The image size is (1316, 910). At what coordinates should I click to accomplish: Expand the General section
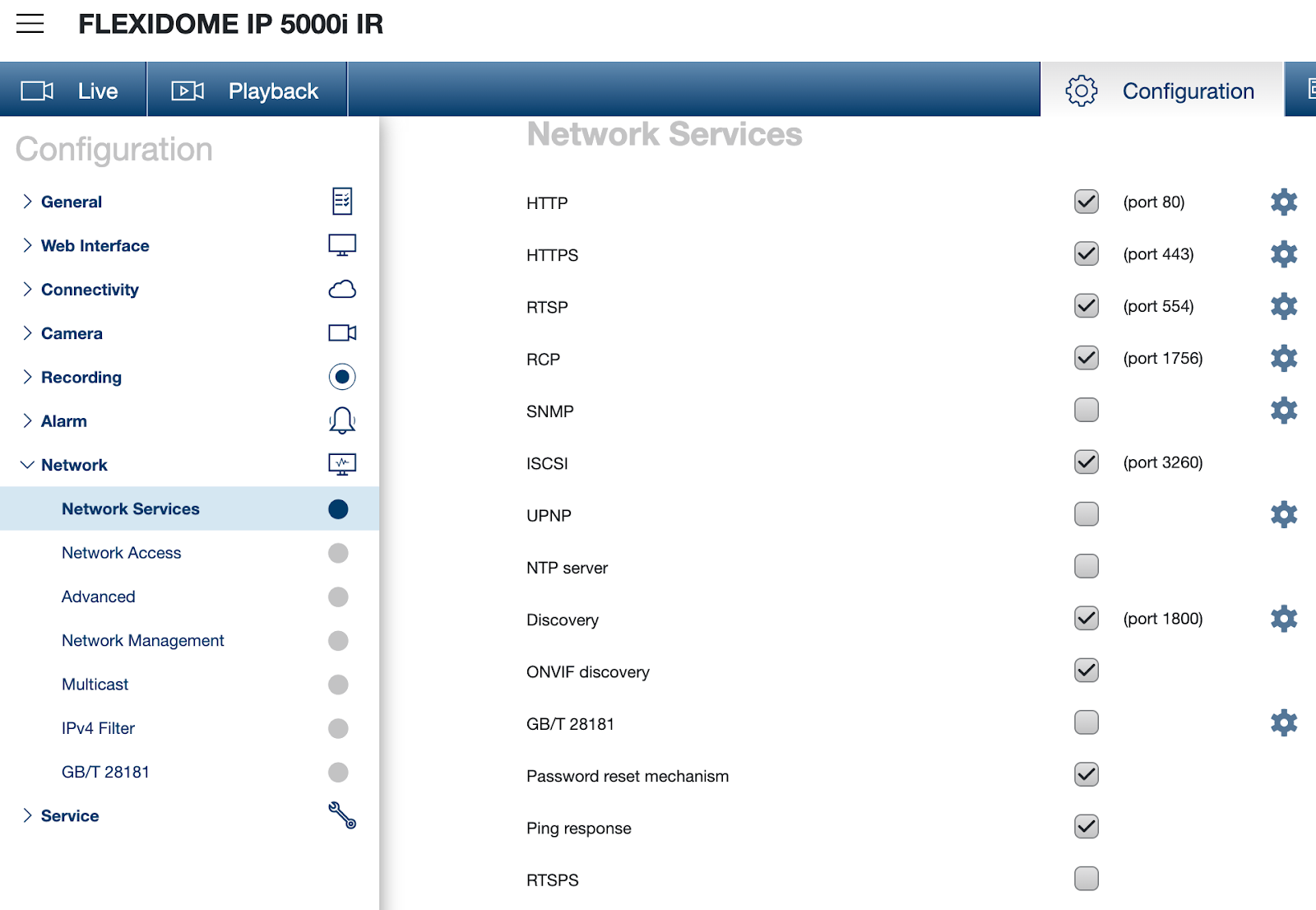coord(28,202)
